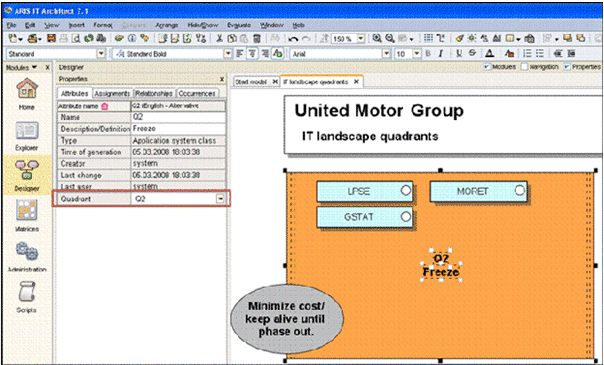The image size is (604, 365).
Task: Select the LPSE application box
Action: (364, 191)
